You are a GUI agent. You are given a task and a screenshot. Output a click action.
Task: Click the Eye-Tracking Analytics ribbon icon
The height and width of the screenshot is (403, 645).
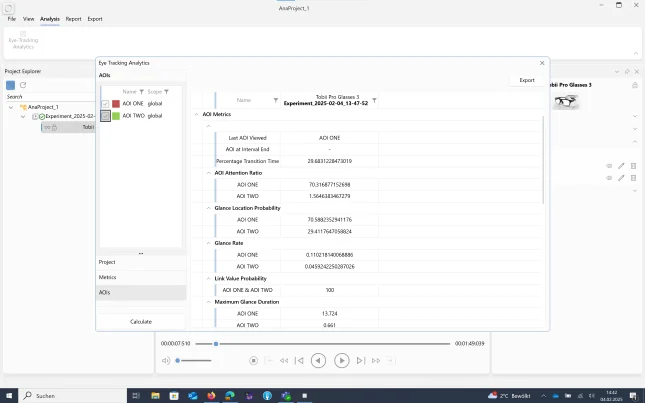coord(23,40)
